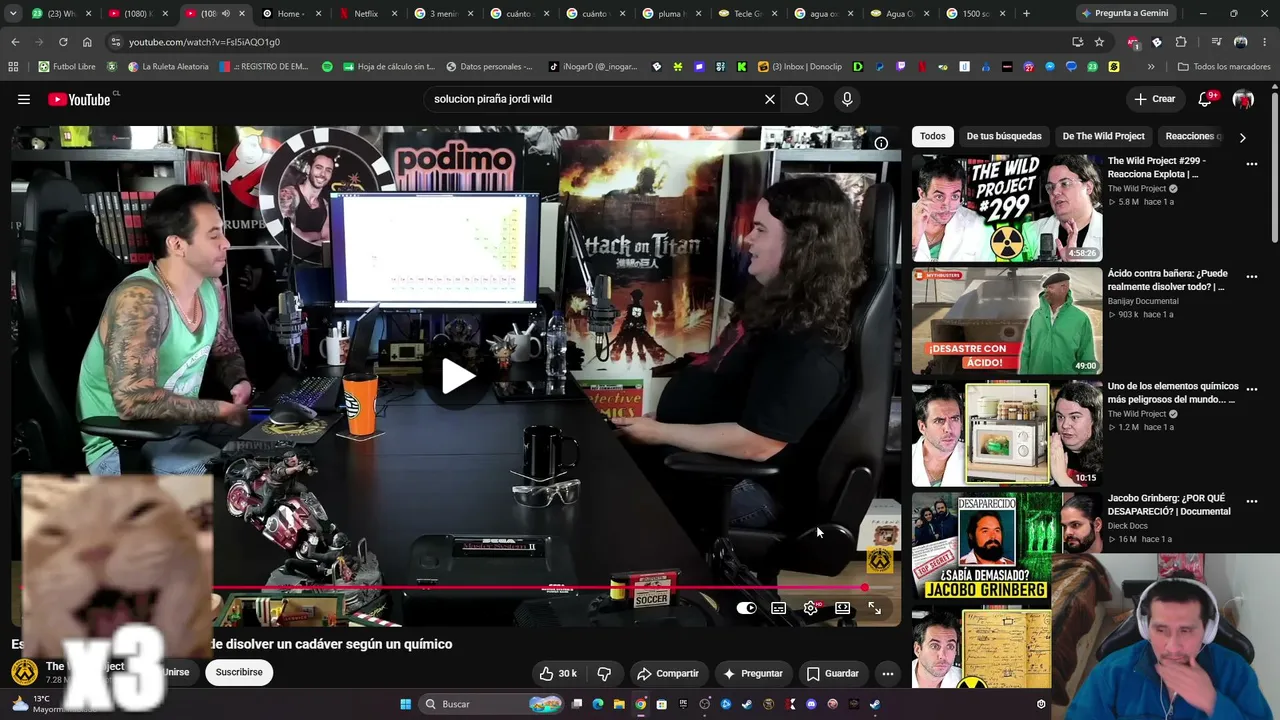Screen dimensions: 1280x720
Task: Reload the page
Action: [63, 42]
